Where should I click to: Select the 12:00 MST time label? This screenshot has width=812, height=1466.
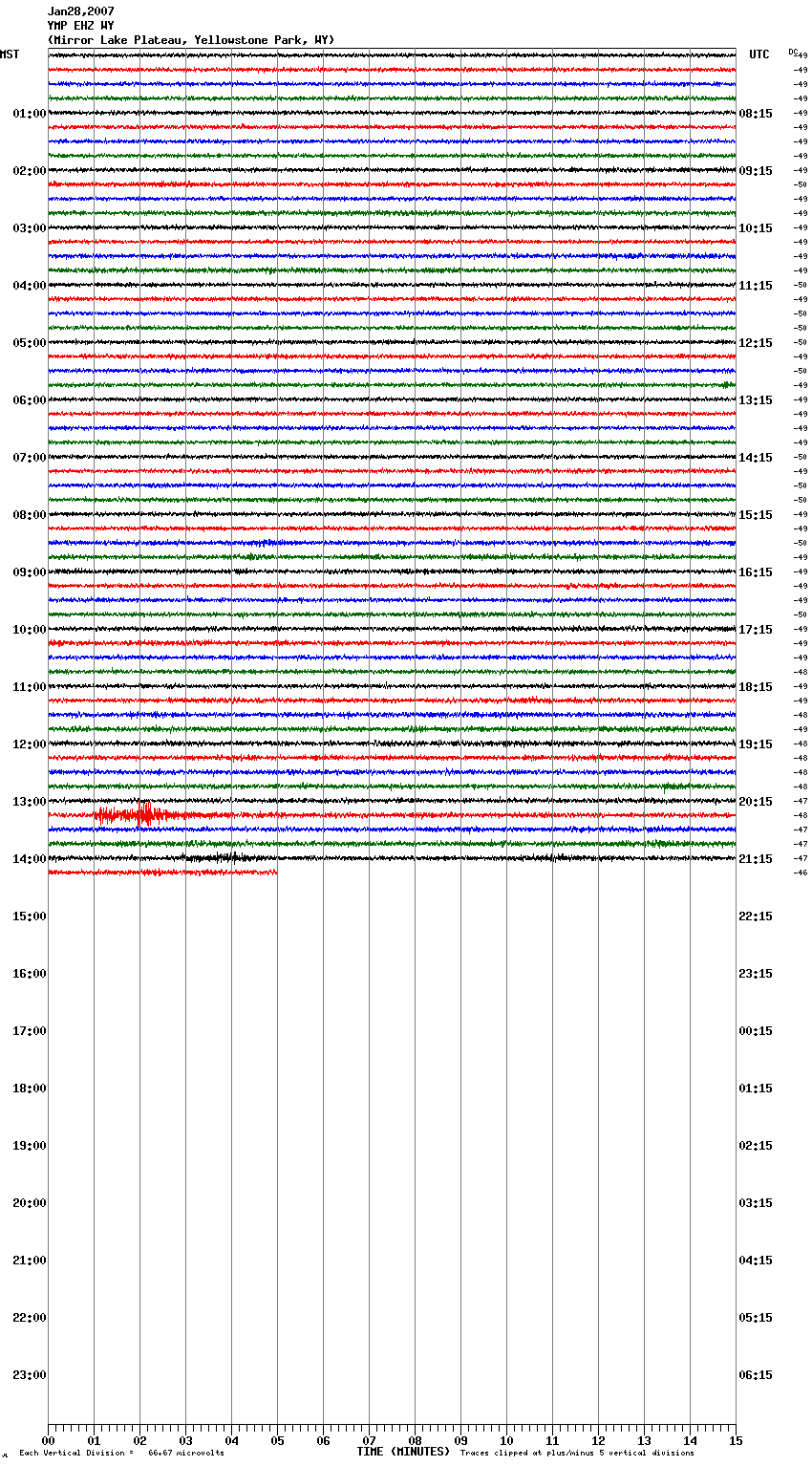click(x=29, y=744)
